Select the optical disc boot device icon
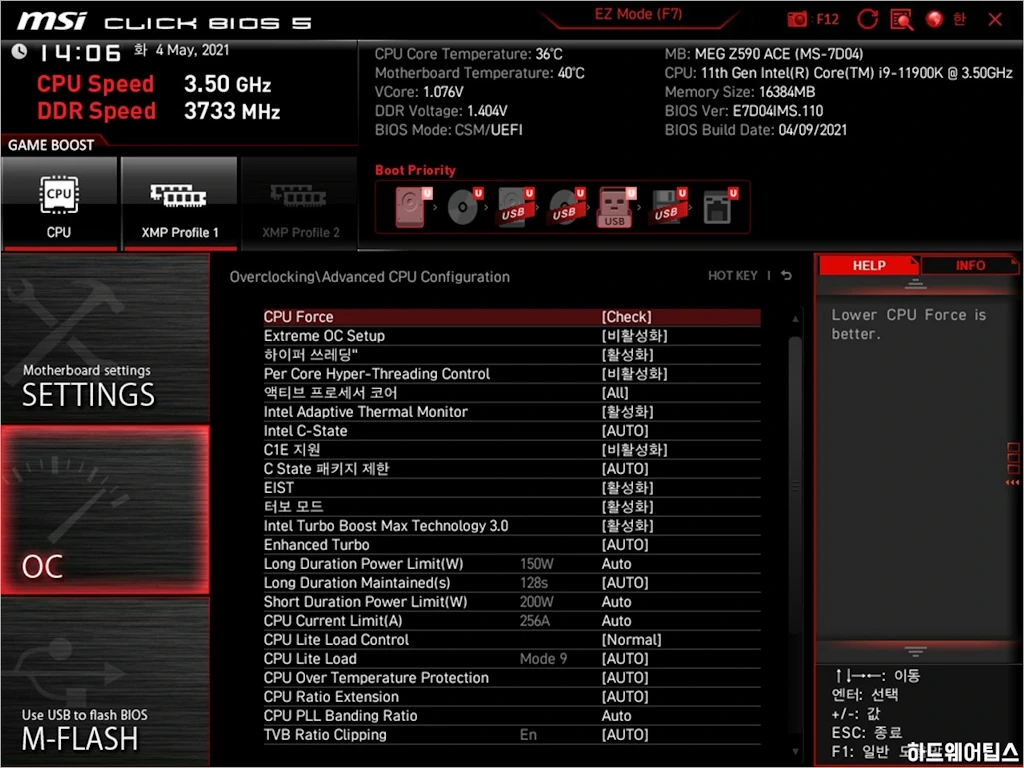This screenshot has width=1024, height=768. (464, 206)
